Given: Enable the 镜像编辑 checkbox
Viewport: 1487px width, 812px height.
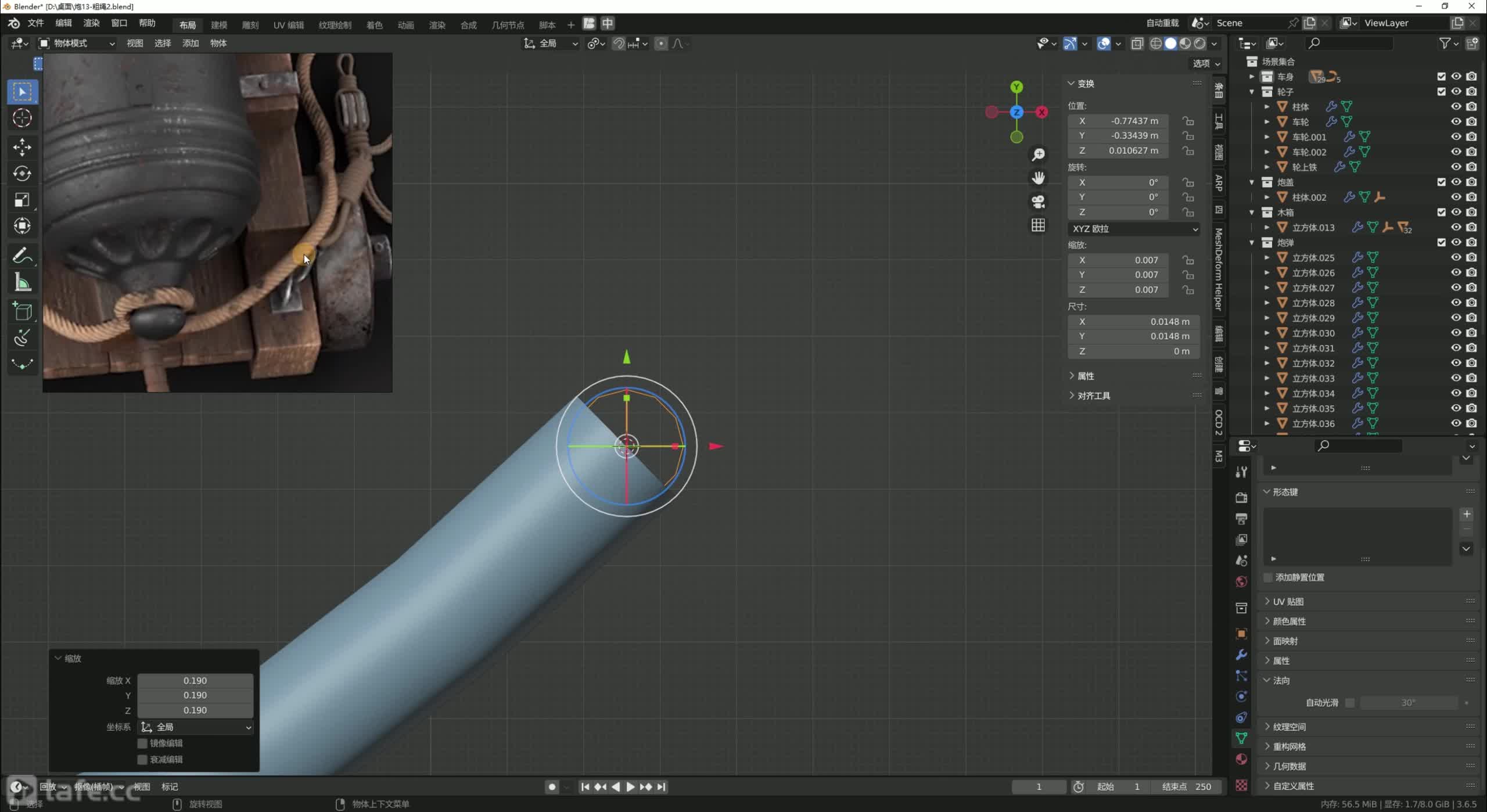Looking at the screenshot, I should click(142, 743).
